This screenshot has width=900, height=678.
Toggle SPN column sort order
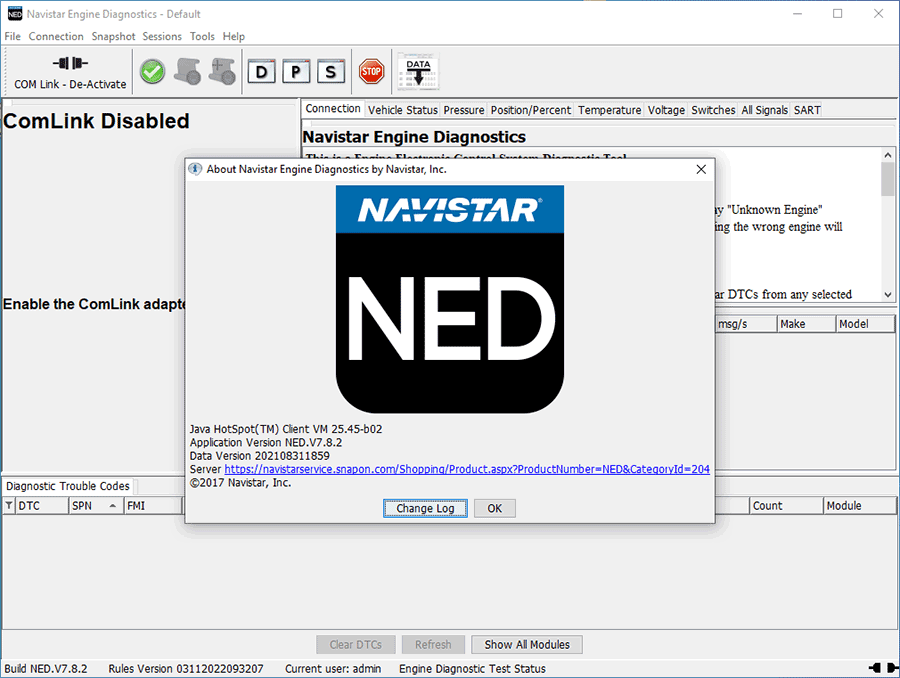(x=95, y=505)
